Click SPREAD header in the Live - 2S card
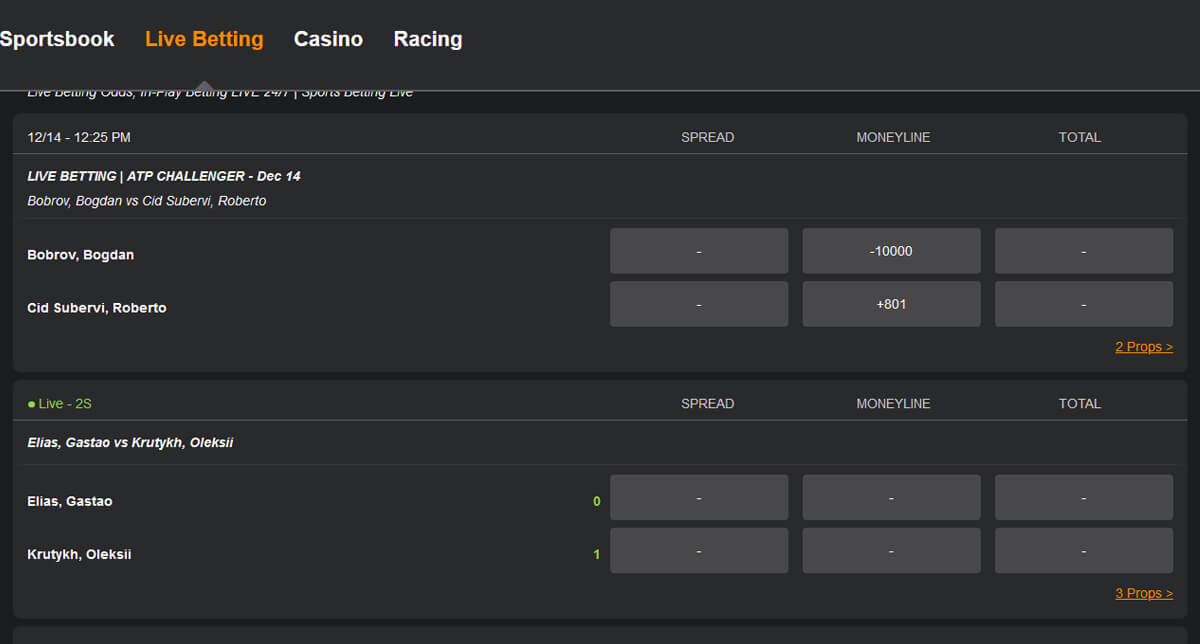The image size is (1200, 644). tap(708, 404)
